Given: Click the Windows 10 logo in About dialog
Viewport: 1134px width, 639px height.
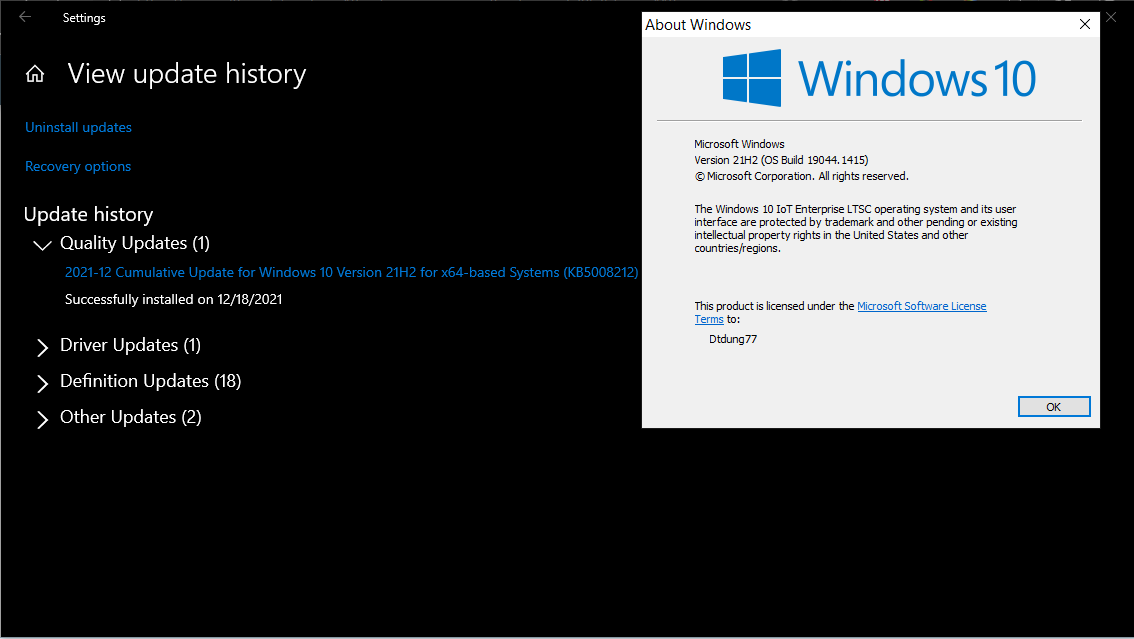Looking at the screenshot, I should [x=879, y=78].
